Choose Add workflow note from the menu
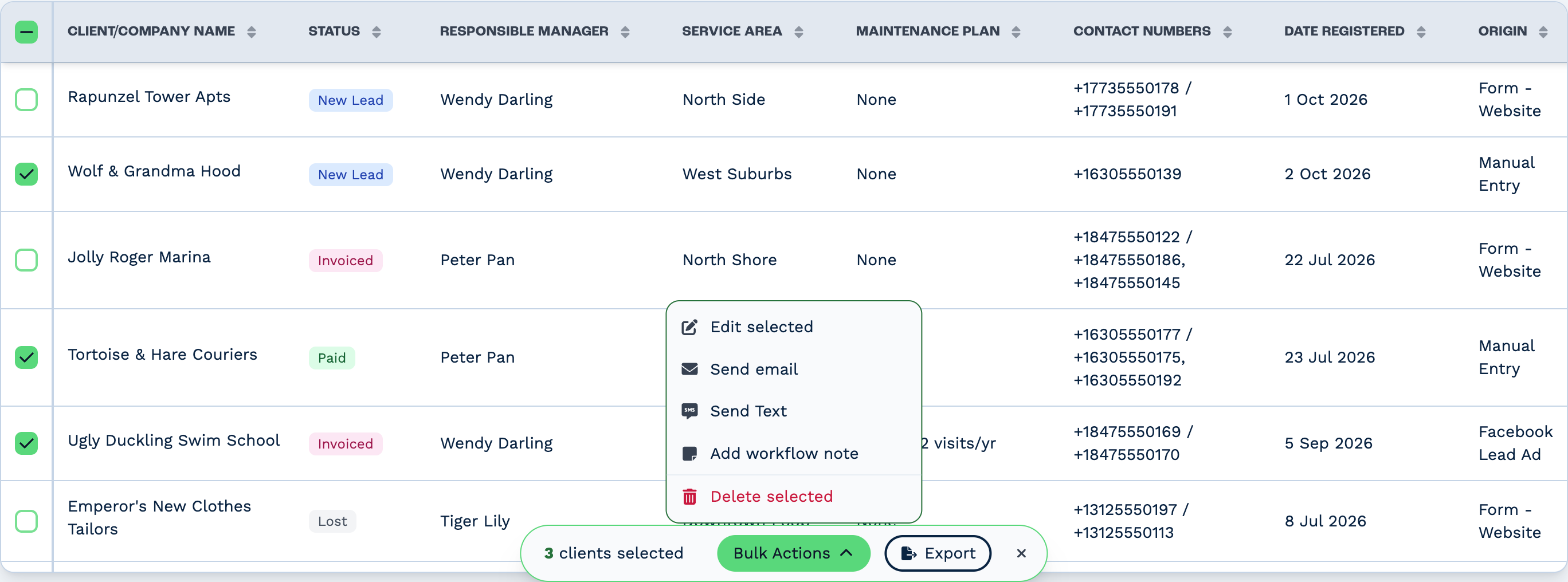The image size is (1568, 582). (x=793, y=454)
